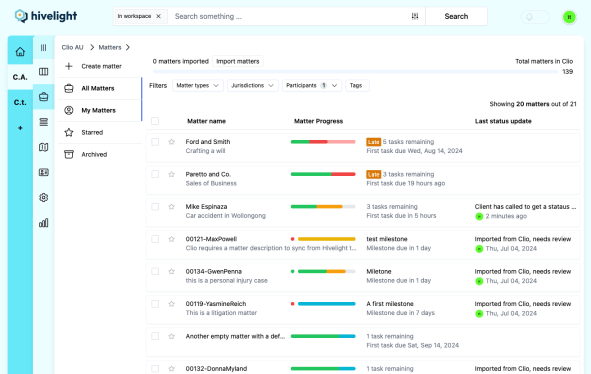591x374 pixels.
Task: Open Archived matters list
Action: pos(100,154)
